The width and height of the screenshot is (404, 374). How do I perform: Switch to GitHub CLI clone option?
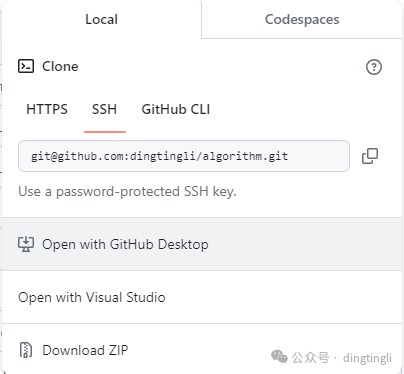pyautogui.click(x=176, y=109)
